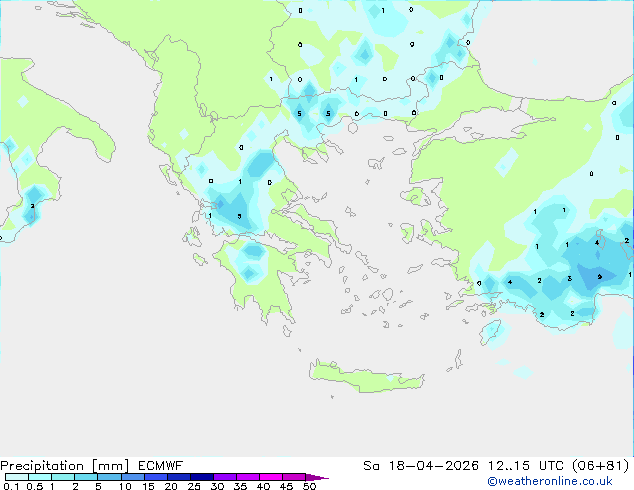
Task: Open the weatheronline.co.uk copyright link
Action: click(x=550, y=481)
